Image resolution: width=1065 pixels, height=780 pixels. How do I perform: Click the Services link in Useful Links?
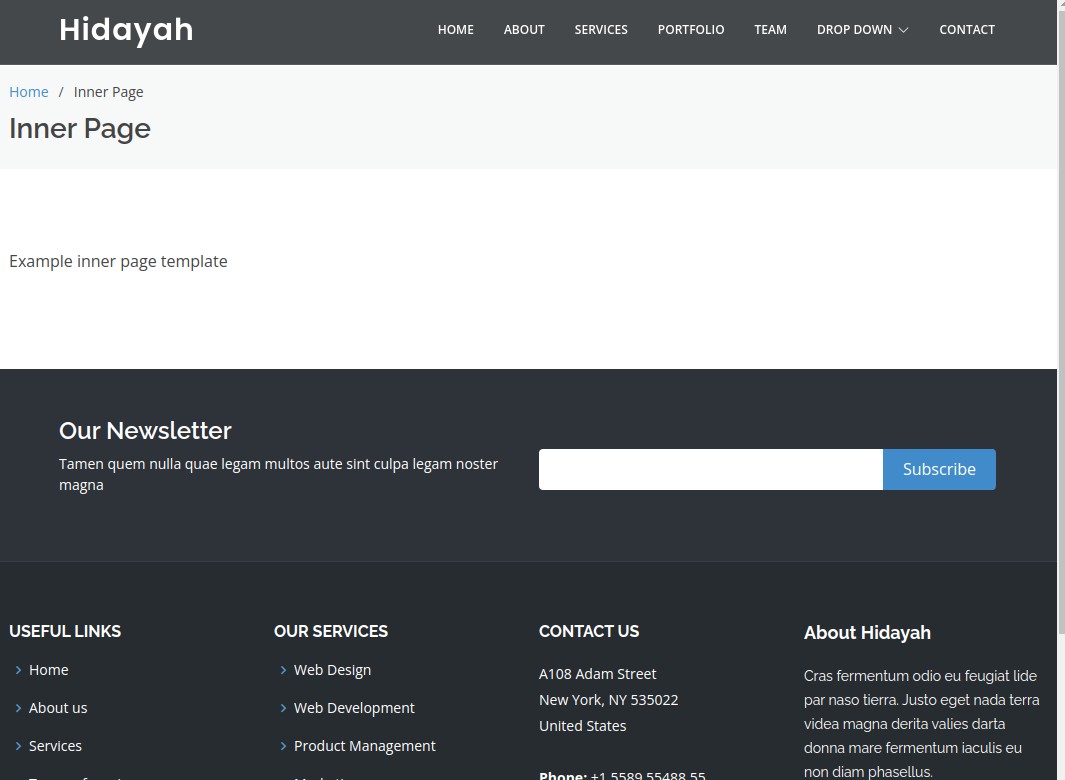pyautogui.click(x=55, y=746)
